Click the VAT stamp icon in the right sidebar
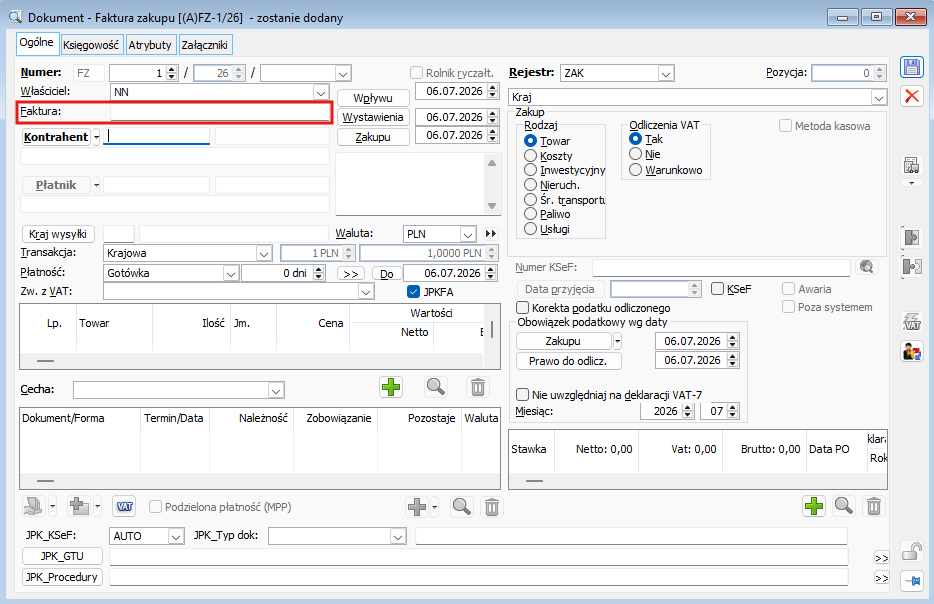This screenshot has height=604, width=934. click(x=911, y=322)
